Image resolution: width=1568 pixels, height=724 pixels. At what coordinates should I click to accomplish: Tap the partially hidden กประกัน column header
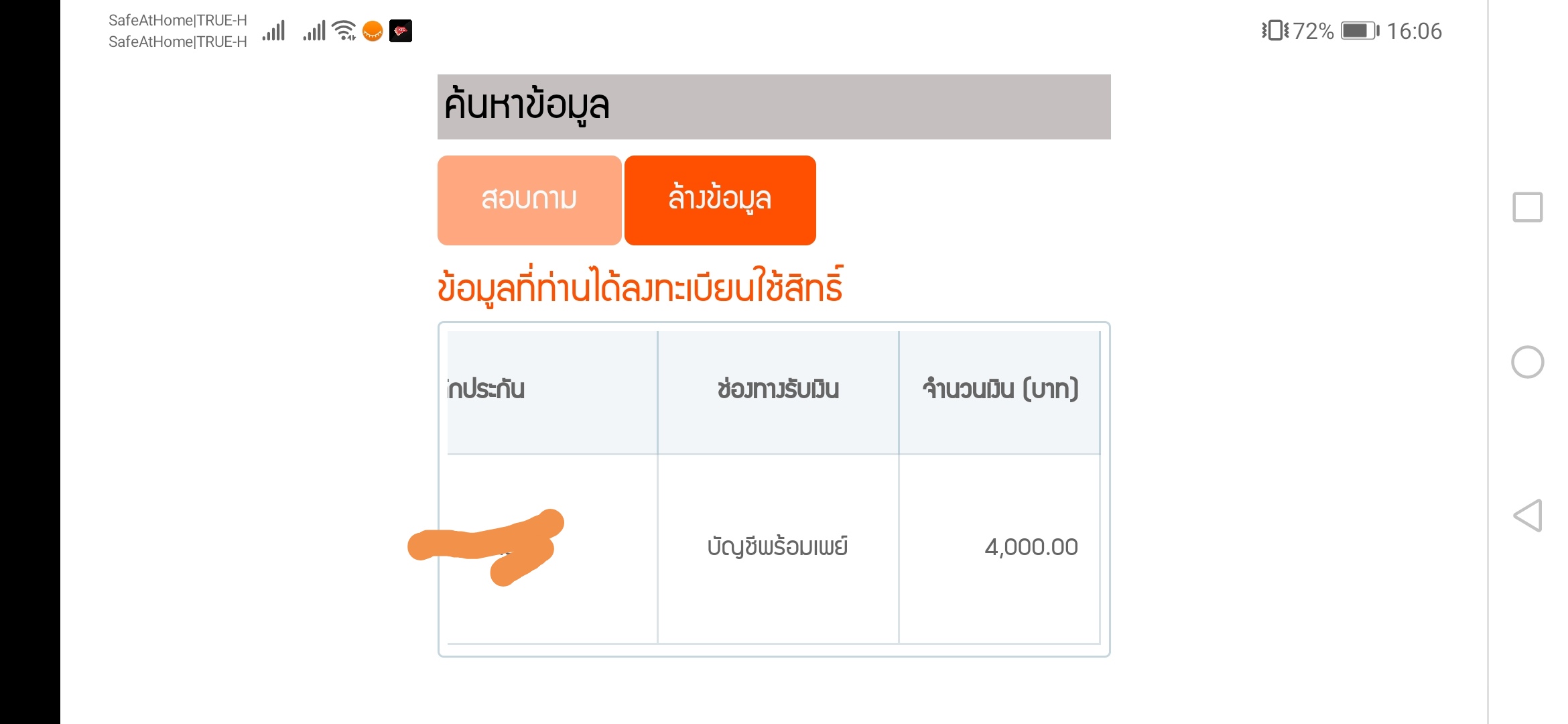(552, 390)
